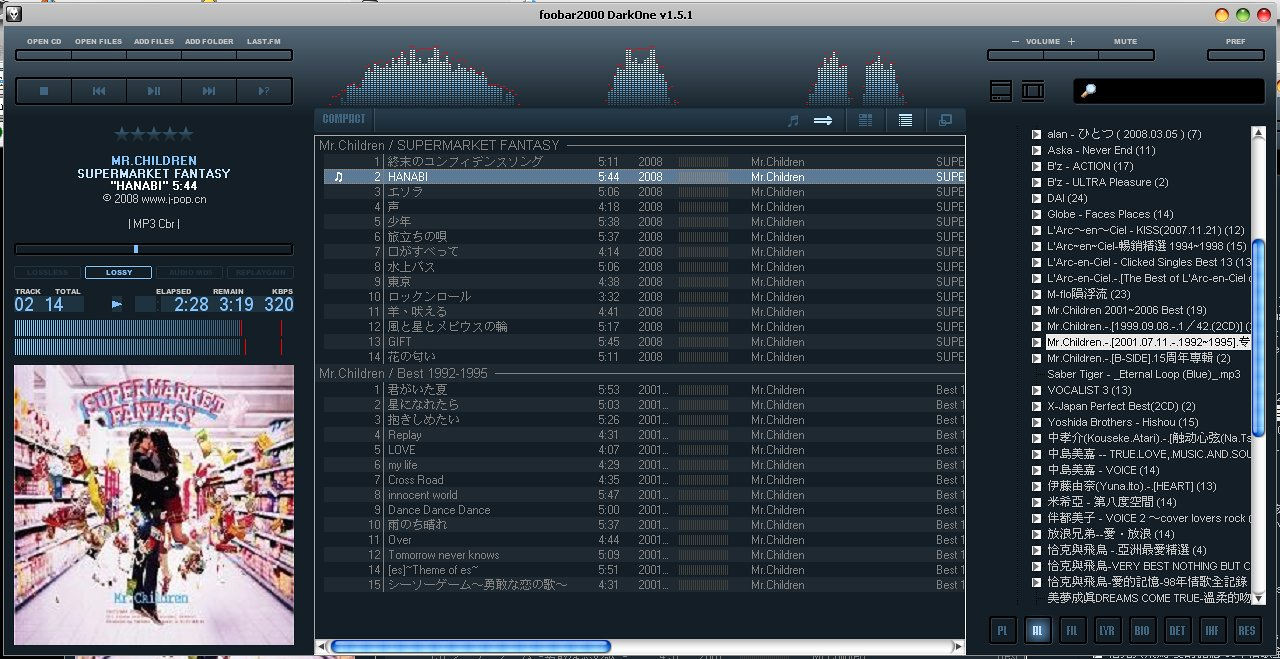Click the highlighted LOSSY indicator
Viewport: 1280px width, 659px height.
tap(119, 272)
